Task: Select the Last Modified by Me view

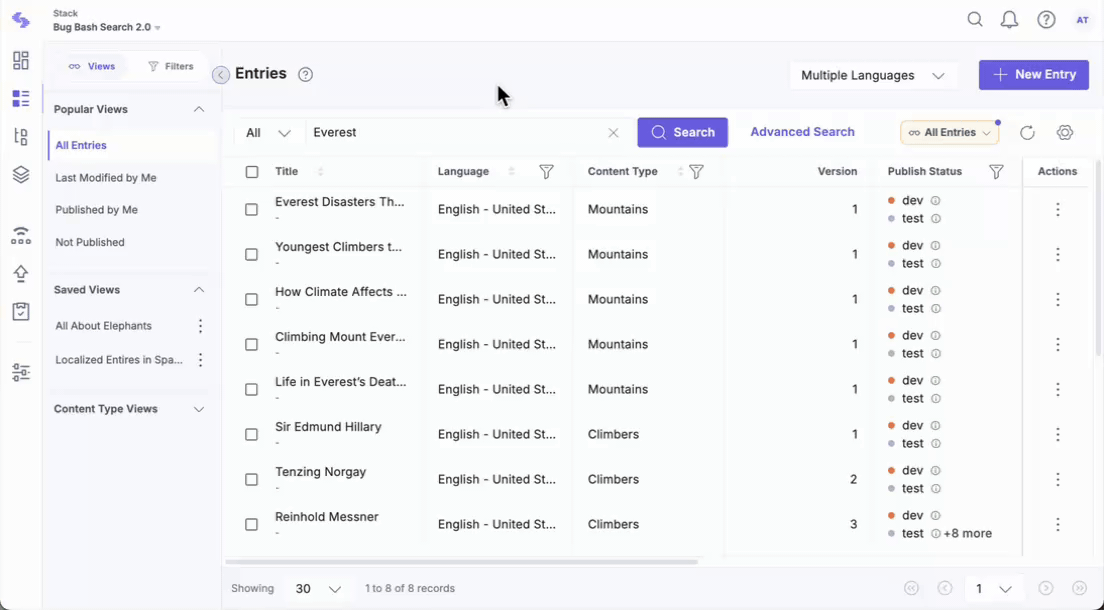Action: pyautogui.click(x=106, y=178)
